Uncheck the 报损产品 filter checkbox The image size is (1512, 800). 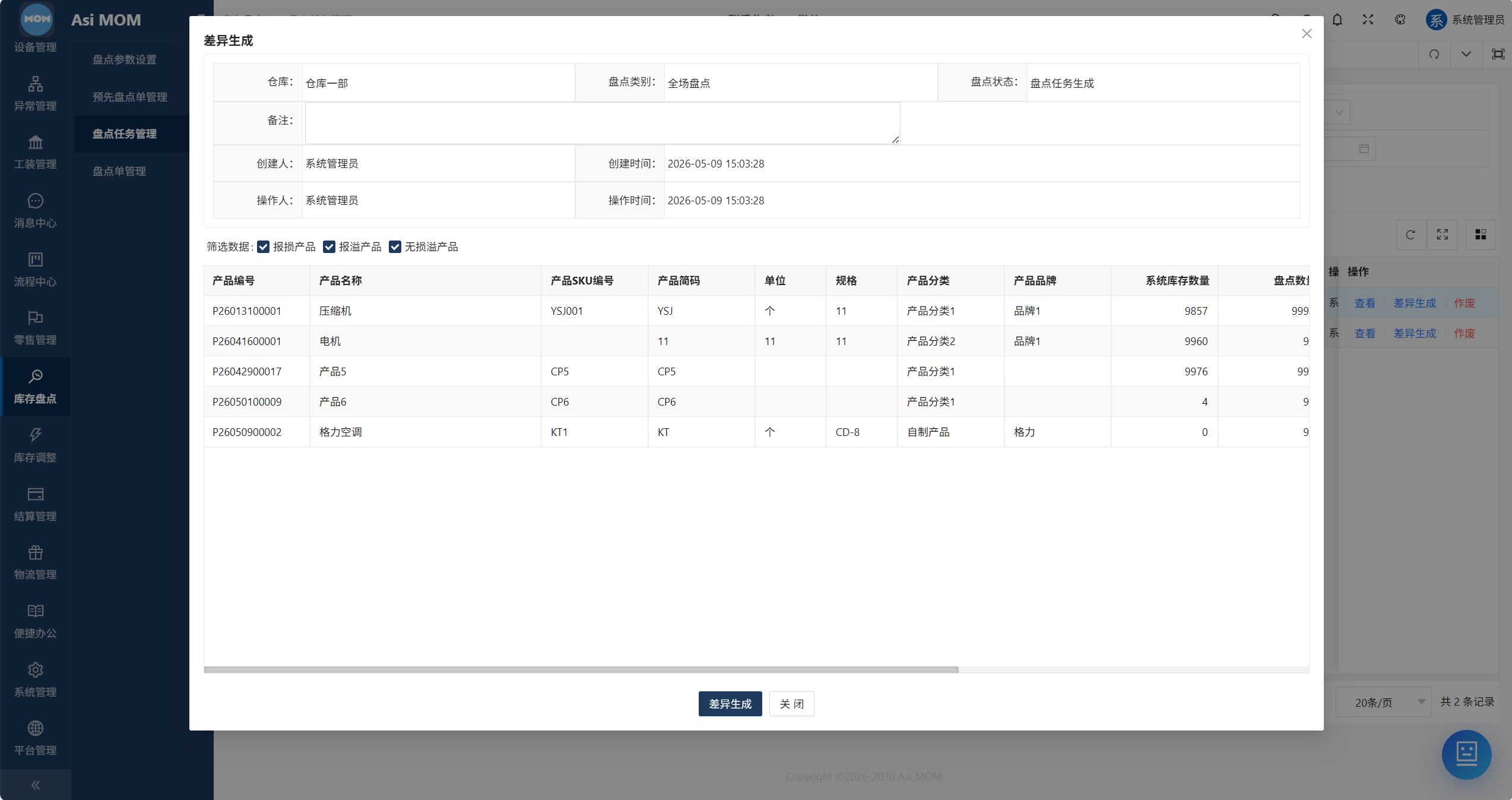[x=264, y=247]
